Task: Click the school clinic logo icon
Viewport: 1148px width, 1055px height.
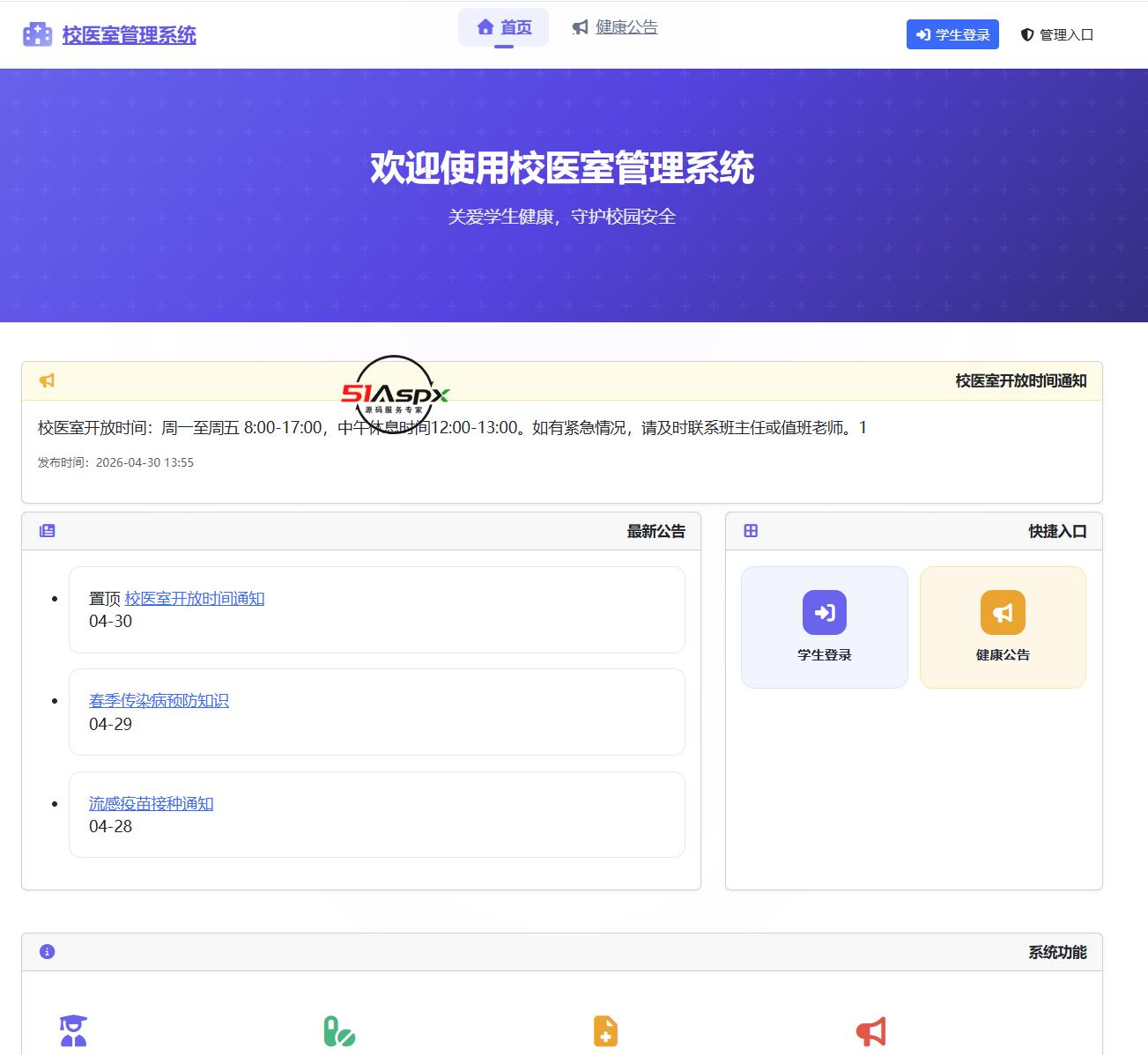Action: [38, 34]
